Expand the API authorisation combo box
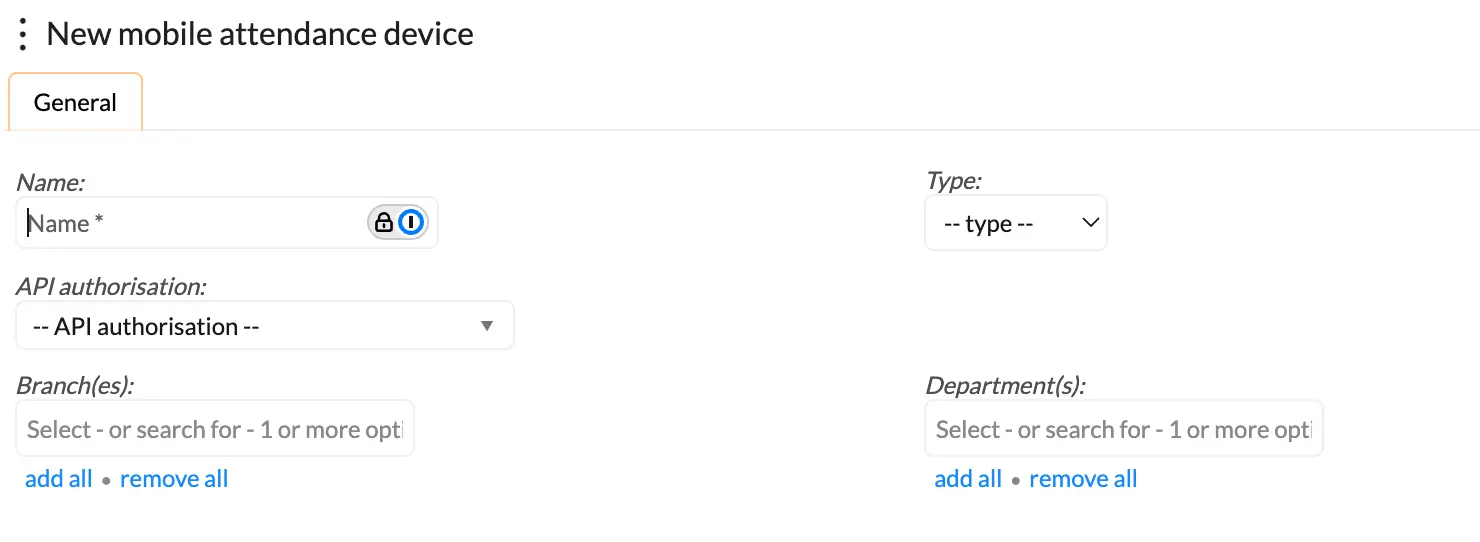 coord(250,326)
